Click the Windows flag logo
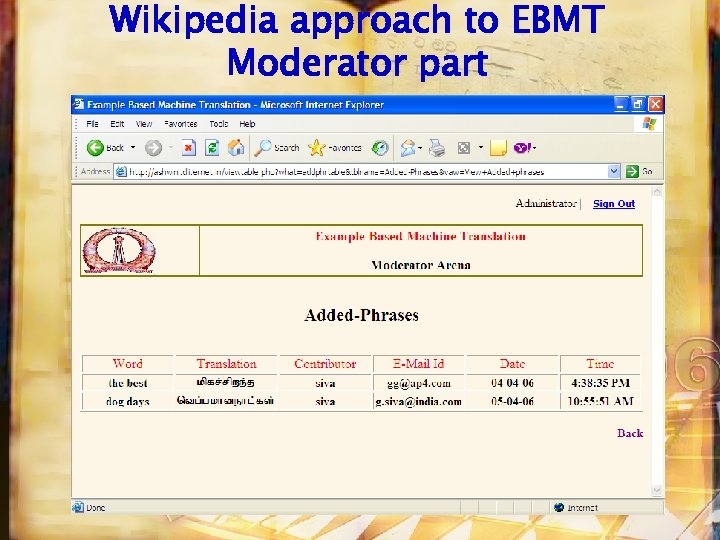Screen dimensions: 720x540 tap(649, 124)
